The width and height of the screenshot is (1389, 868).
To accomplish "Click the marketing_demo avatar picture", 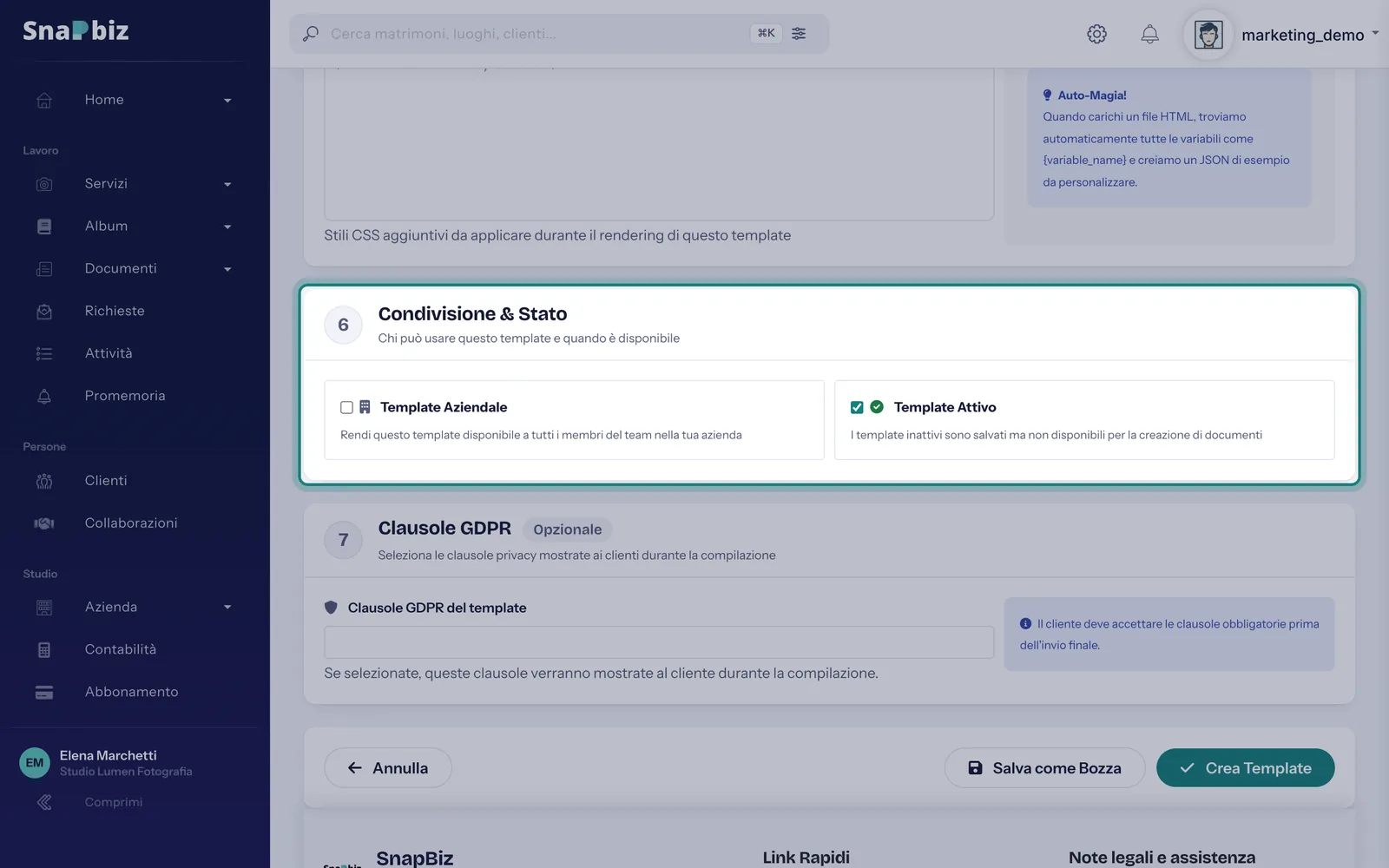I will click(x=1208, y=35).
